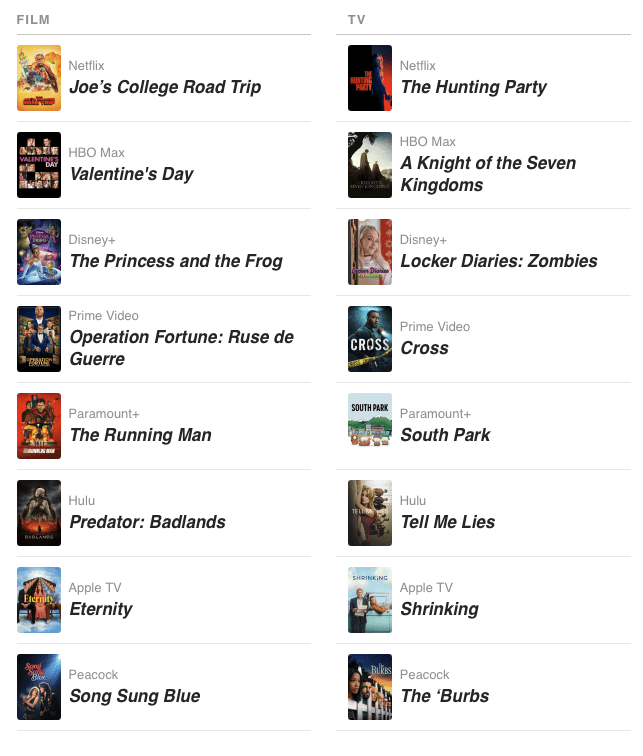Open A Knight of the Seven Kingdoms title
Screen dimensions: 643x756
(488, 174)
